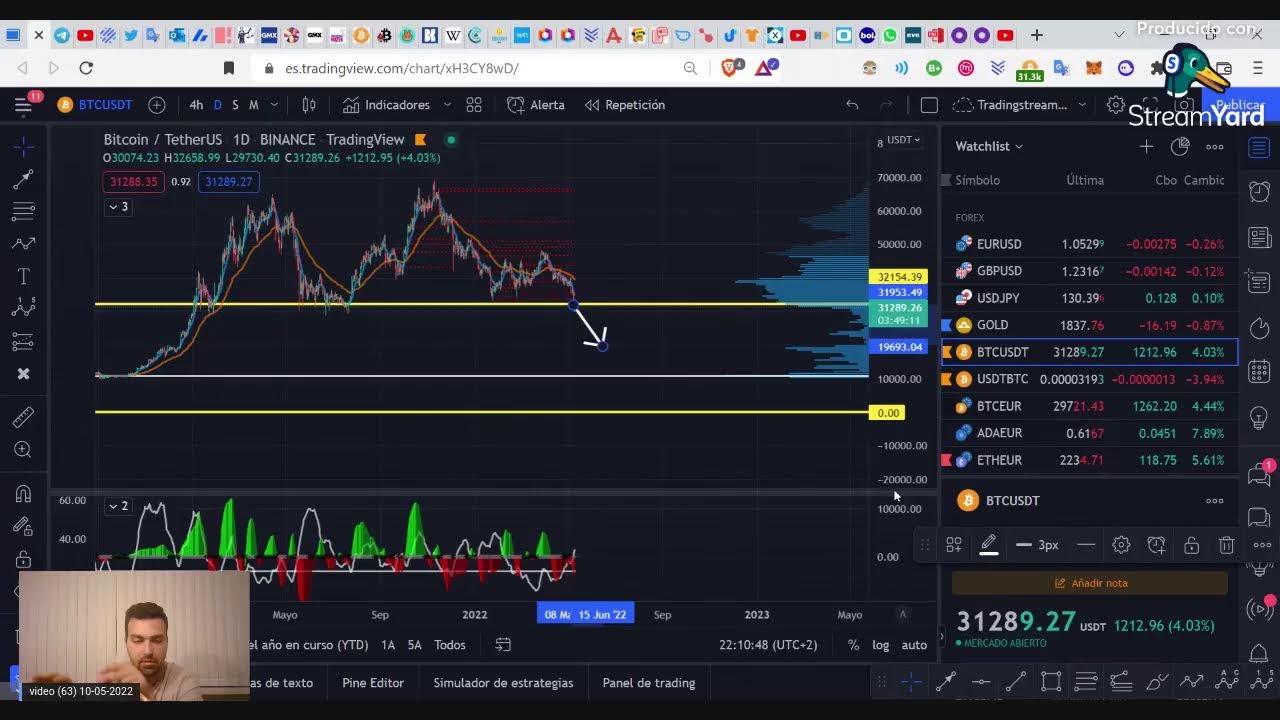Open the prediction and measurement tools
1280x720 pixels.
click(24, 341)
